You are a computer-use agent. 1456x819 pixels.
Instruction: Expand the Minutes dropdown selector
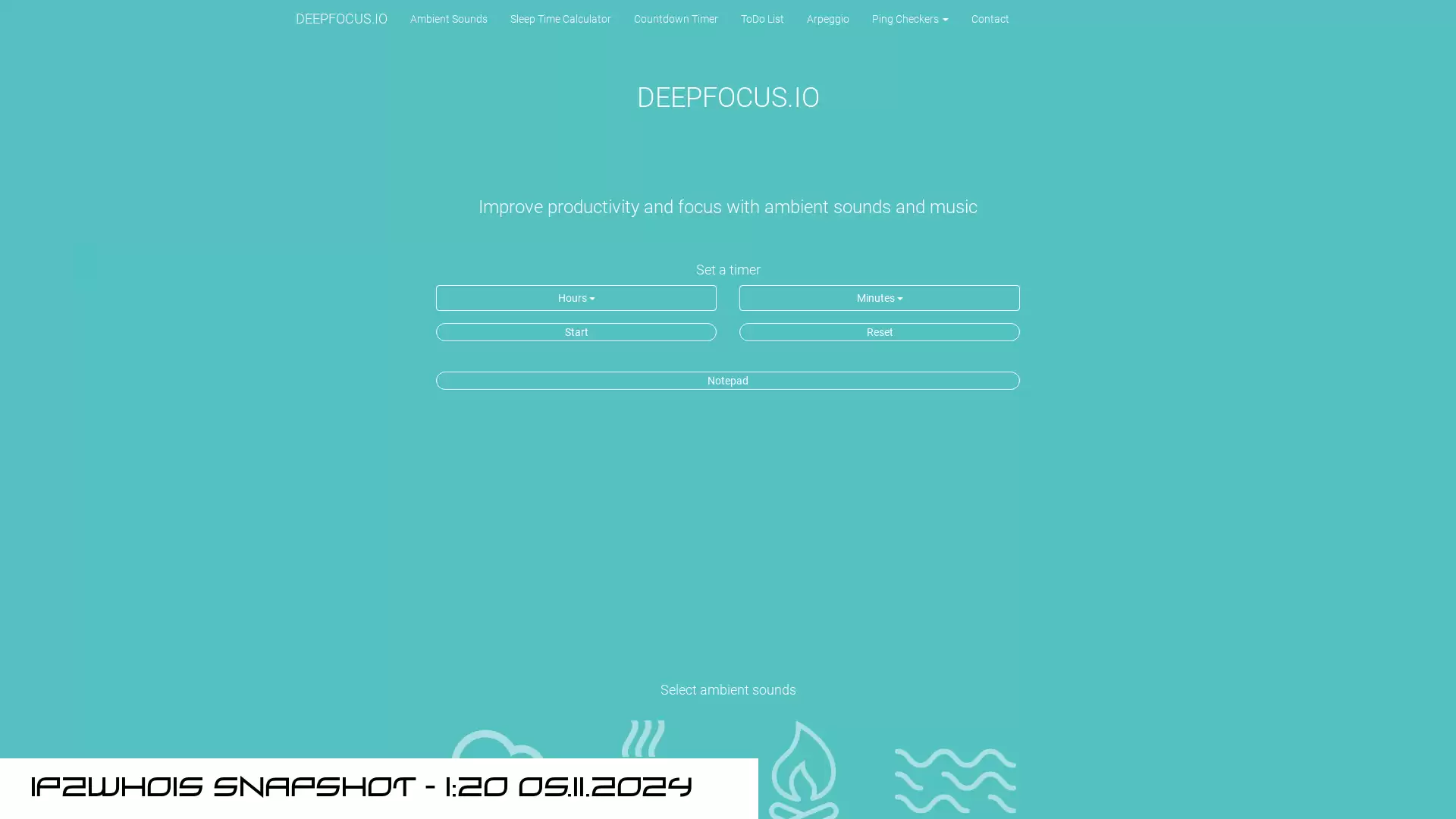pos(879,298)
